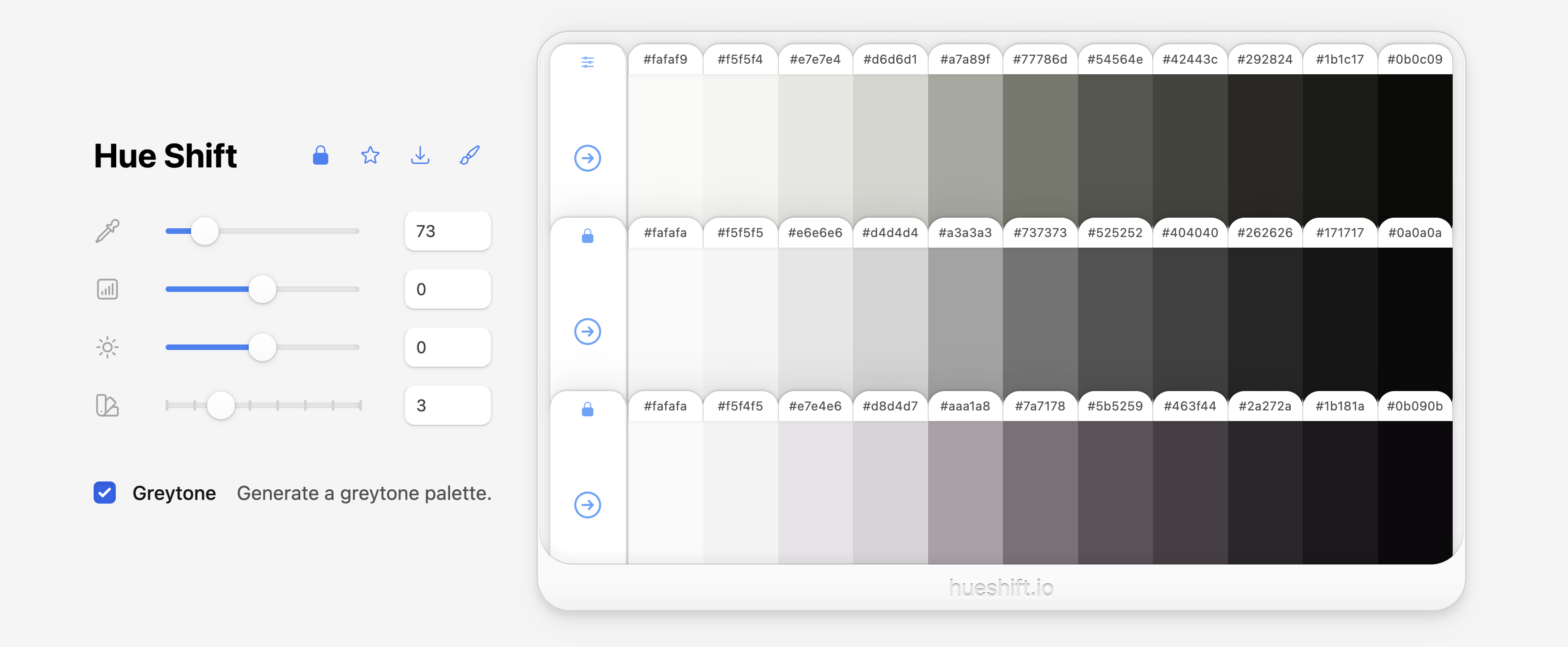Toggle the lock on the second palette row
Viewport: 1568px width, 647px height.
(587, 236)
